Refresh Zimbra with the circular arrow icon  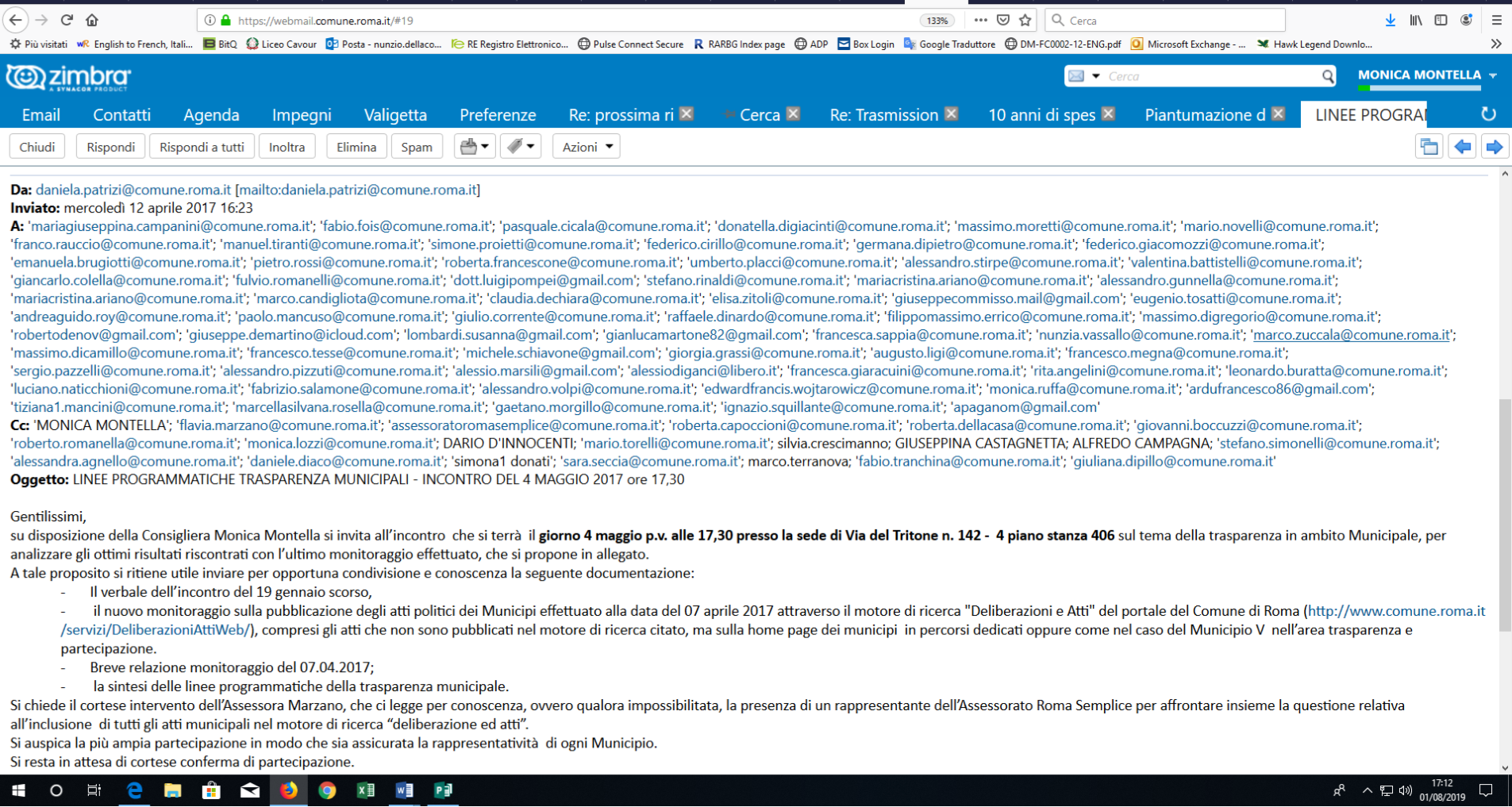click(x=1488, y=114)
